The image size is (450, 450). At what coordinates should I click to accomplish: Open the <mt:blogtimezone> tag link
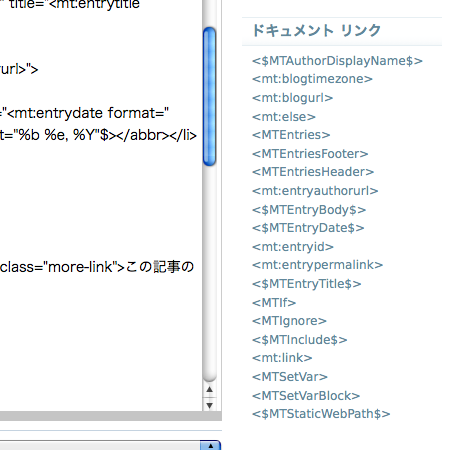pos(312,79)
